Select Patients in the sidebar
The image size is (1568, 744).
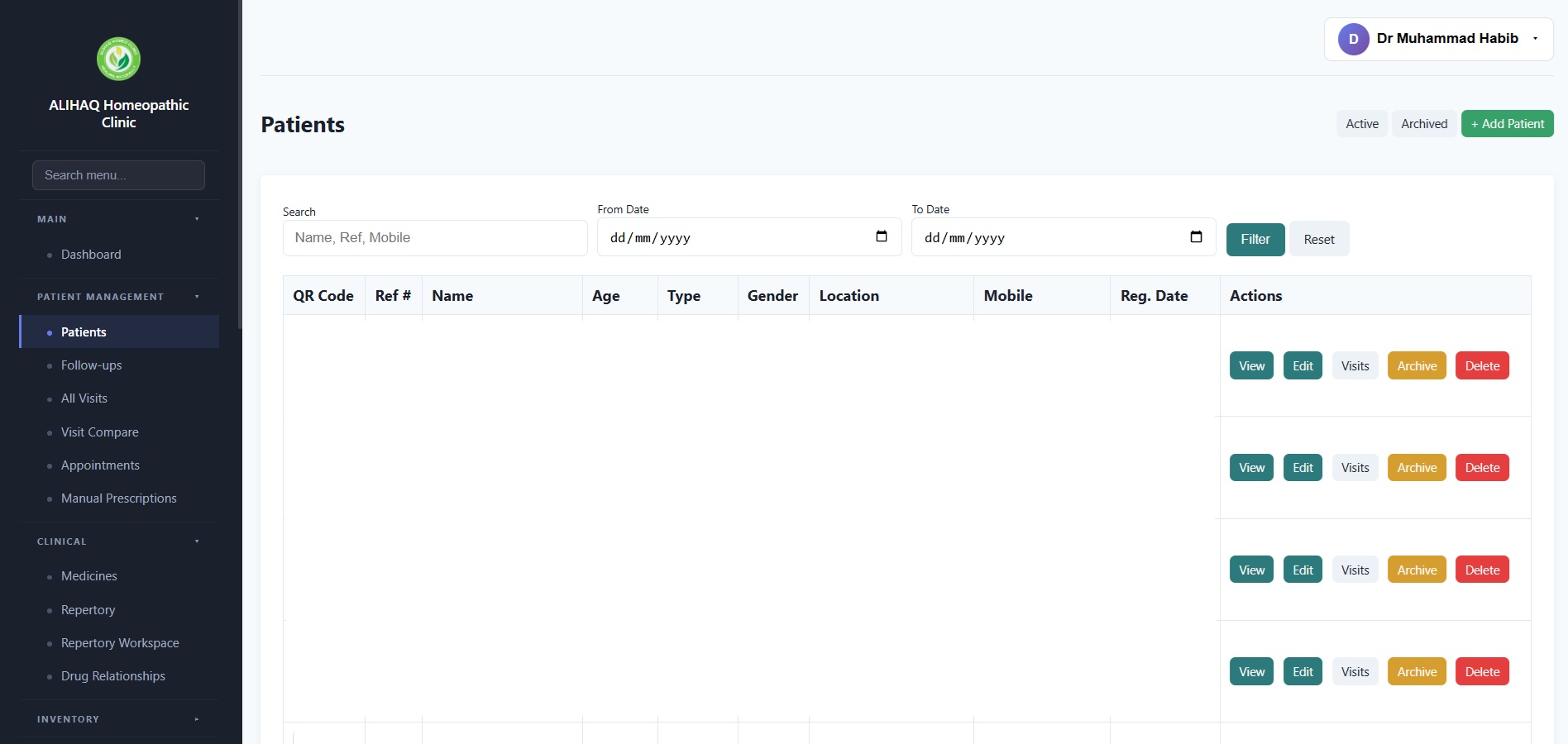tap(119, 331)
